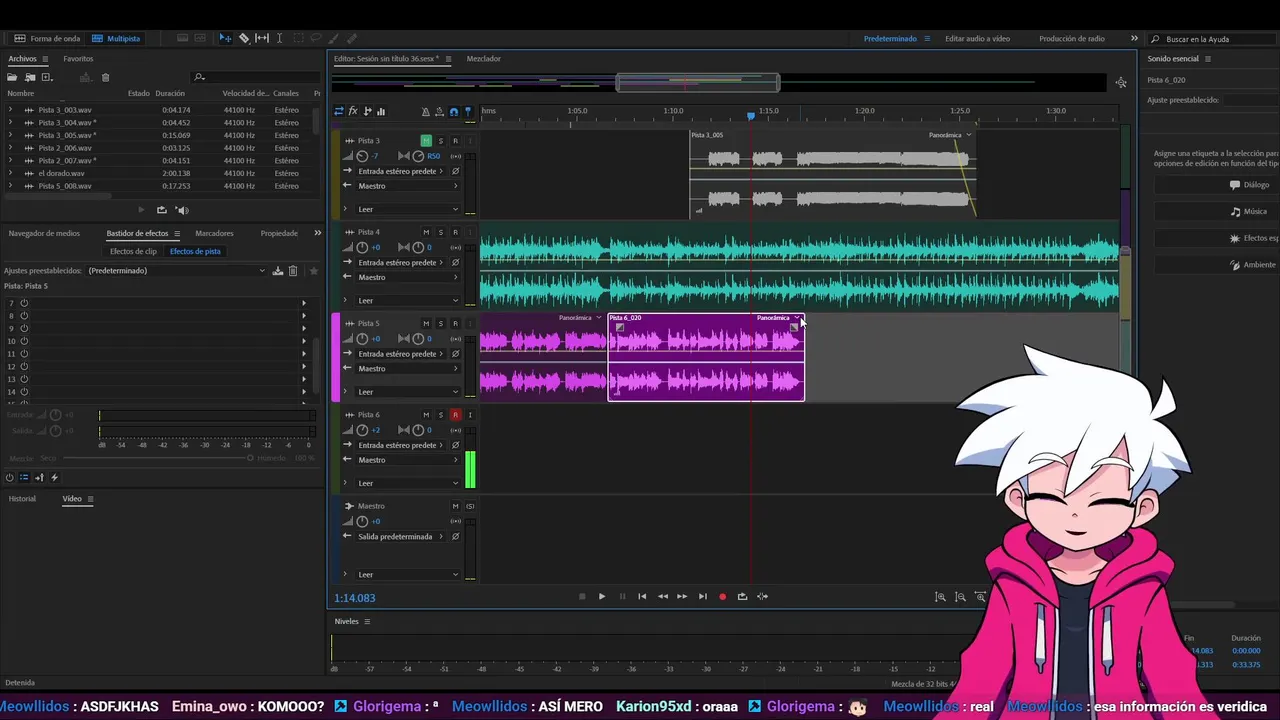The height and width of the screenshot is (720, 1280).
Task: Open the Favoritos tab
Action: click(78, 59)
